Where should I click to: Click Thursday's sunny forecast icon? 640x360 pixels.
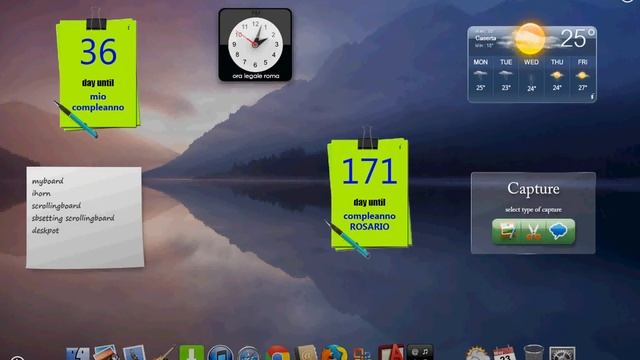pyautogui.click(x=557, y=75)
